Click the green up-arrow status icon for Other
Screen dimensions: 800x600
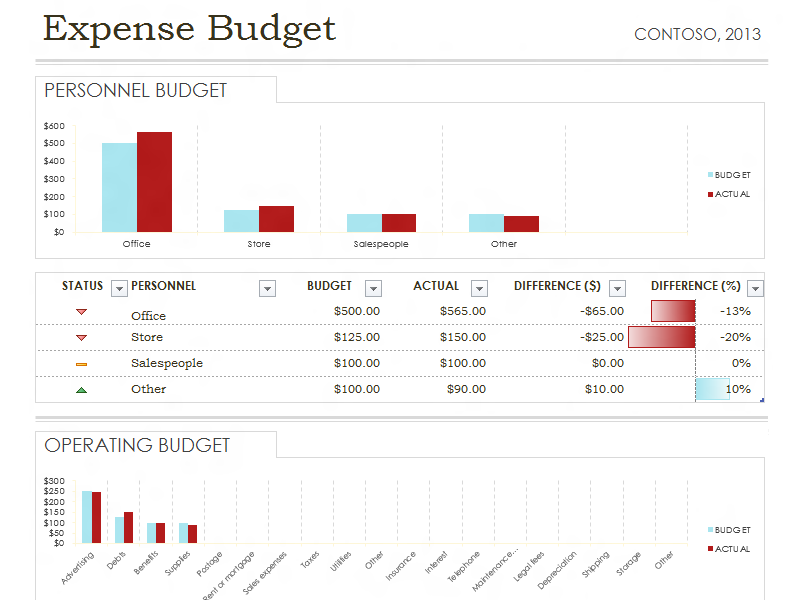tap(82, 390)
